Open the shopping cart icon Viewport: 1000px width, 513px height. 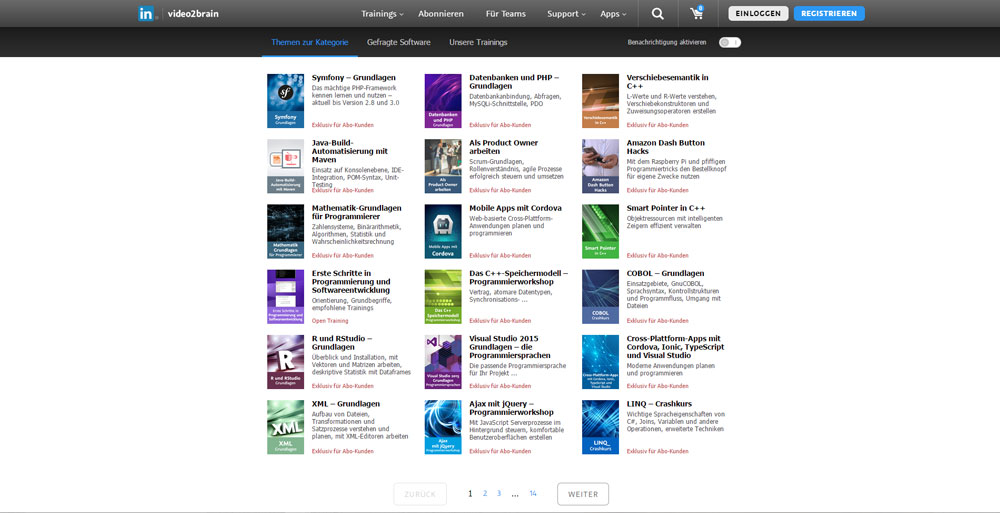click(x=697, y=13)
